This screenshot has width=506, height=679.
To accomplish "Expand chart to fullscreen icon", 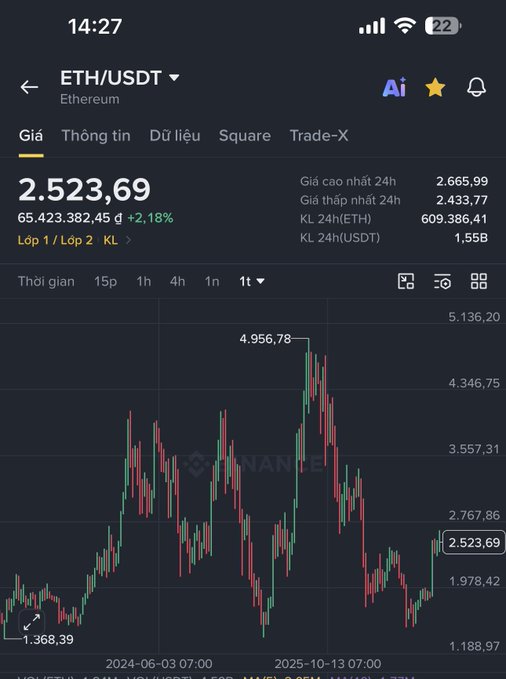I will [x=32, y=622].
